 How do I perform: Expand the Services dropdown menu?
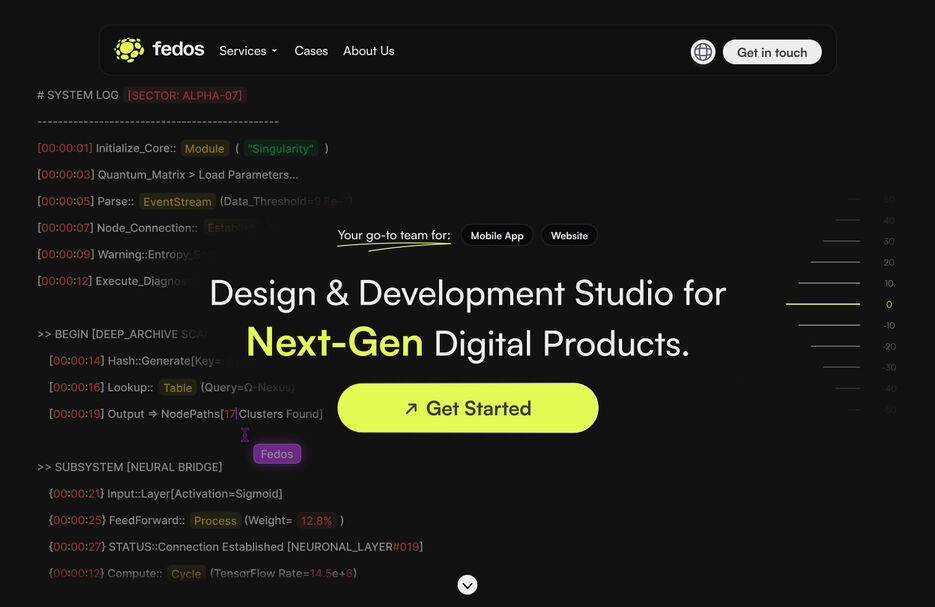point(248,51)
